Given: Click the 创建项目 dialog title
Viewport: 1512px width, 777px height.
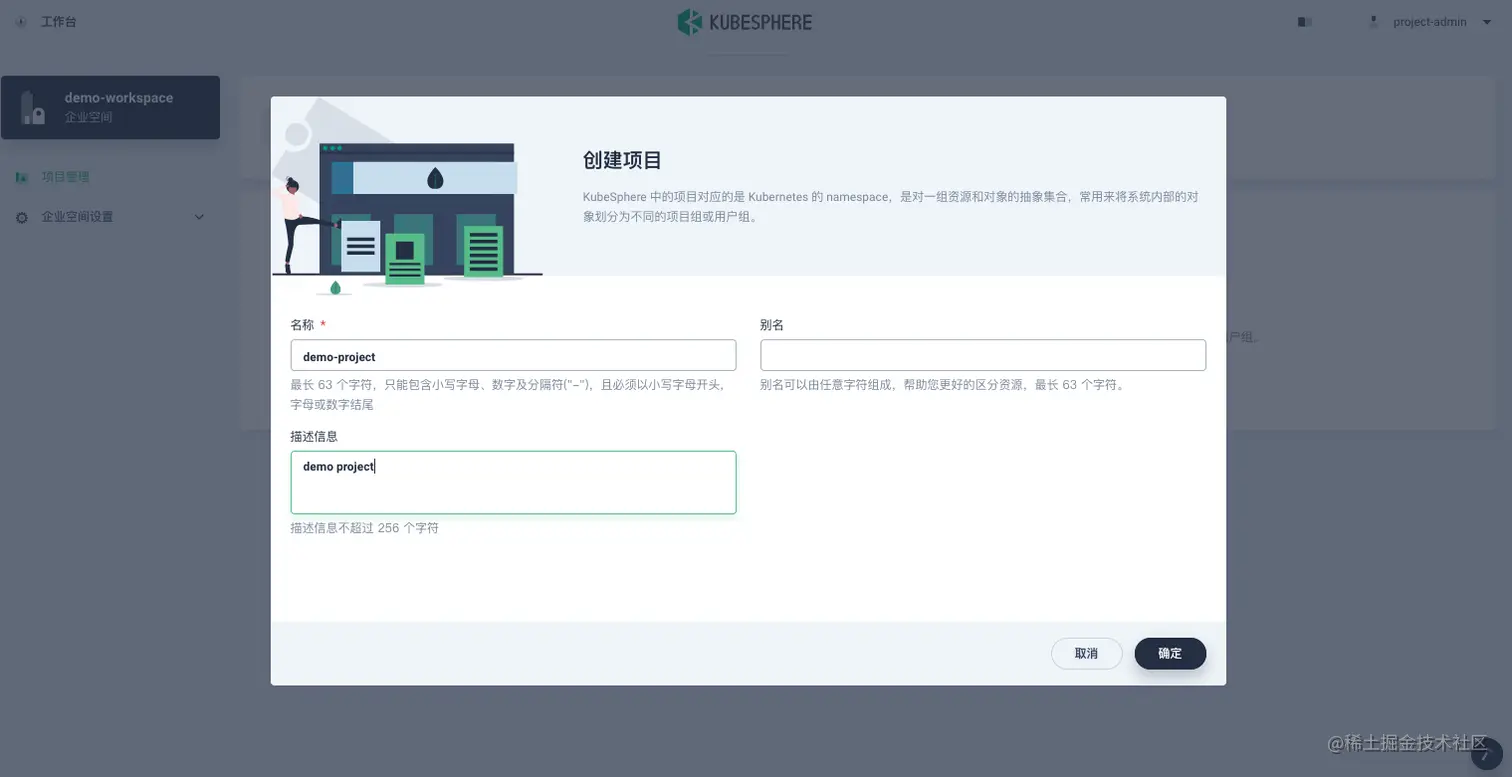Looking at the screenshot, I should pyautogui.click(x=622, y=160).
